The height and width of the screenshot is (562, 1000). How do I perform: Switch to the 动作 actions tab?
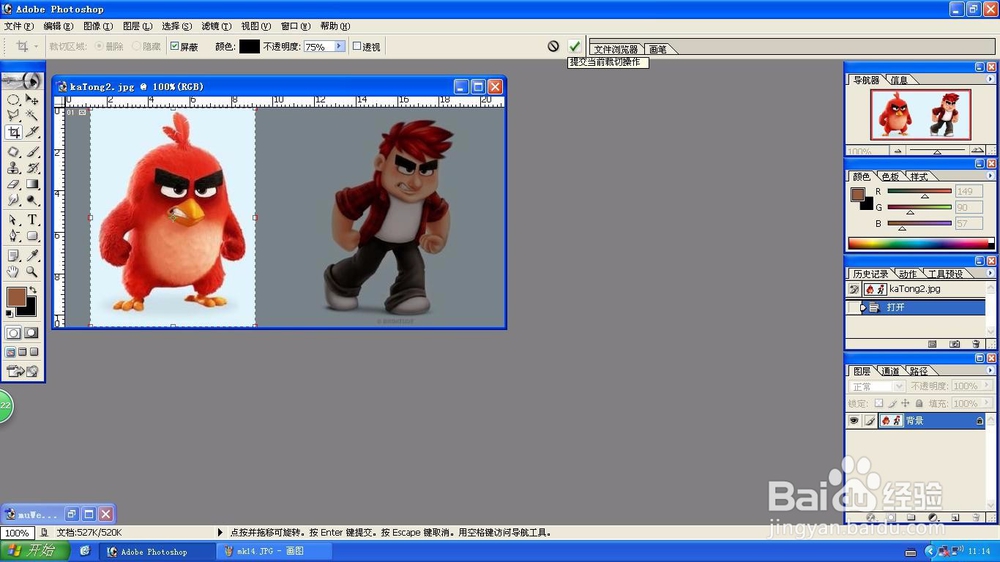click(x=908, y=274)
